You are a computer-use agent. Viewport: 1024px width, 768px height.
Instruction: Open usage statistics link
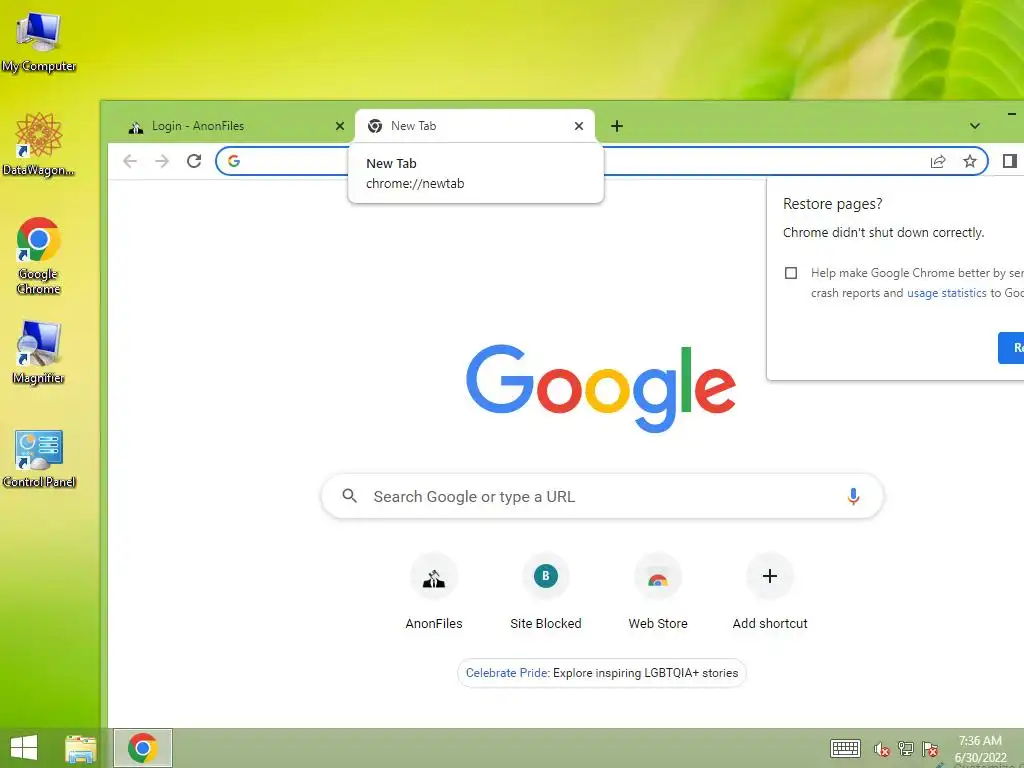(946, 293)
